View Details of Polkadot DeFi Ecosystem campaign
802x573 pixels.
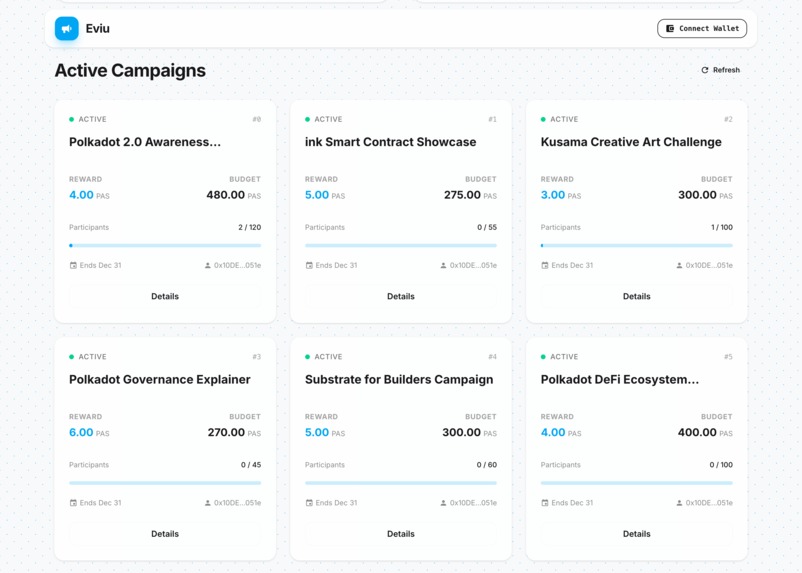pos(636,534)
